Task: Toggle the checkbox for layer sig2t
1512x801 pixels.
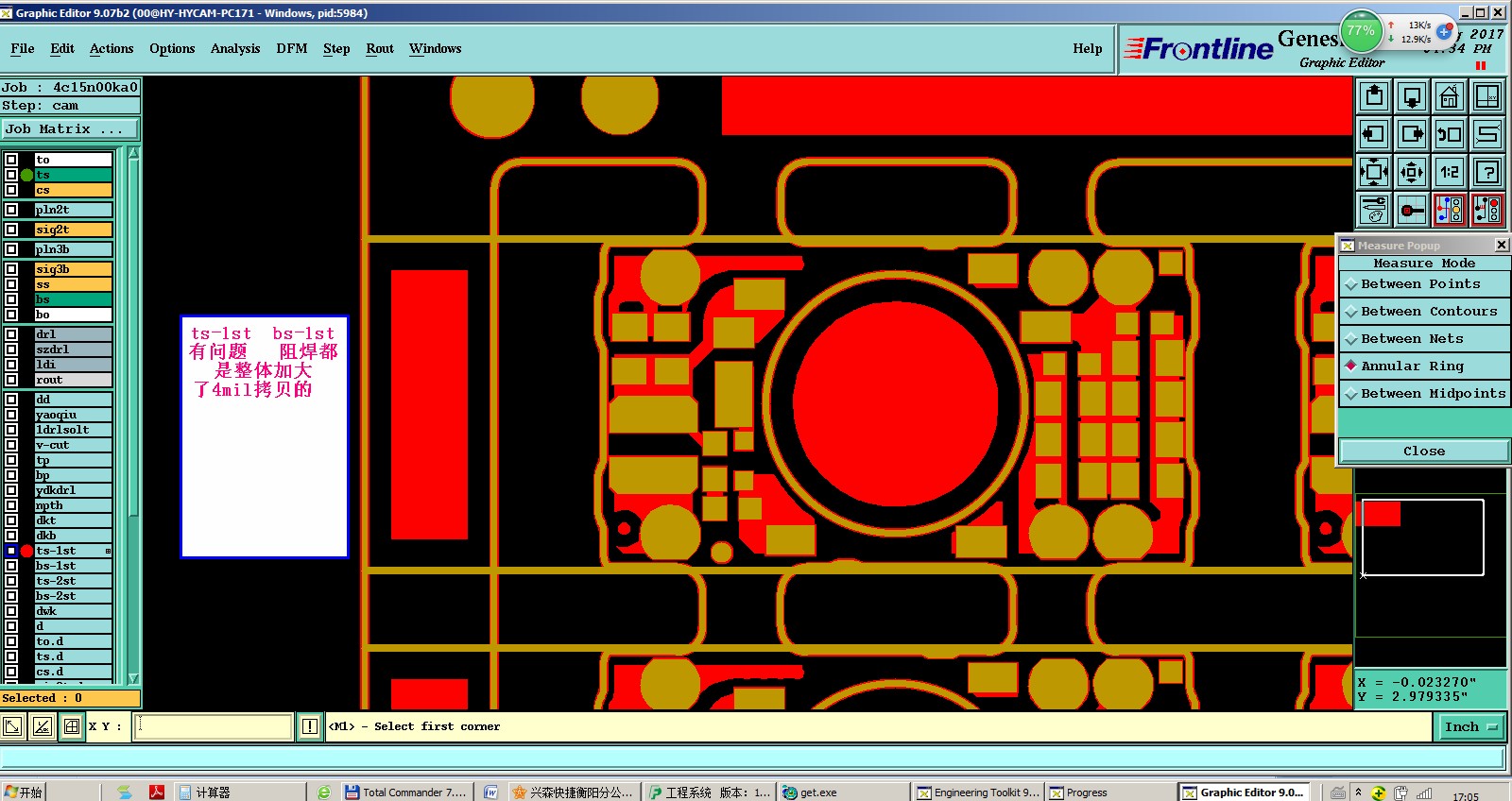Action: tap(11, 230)
